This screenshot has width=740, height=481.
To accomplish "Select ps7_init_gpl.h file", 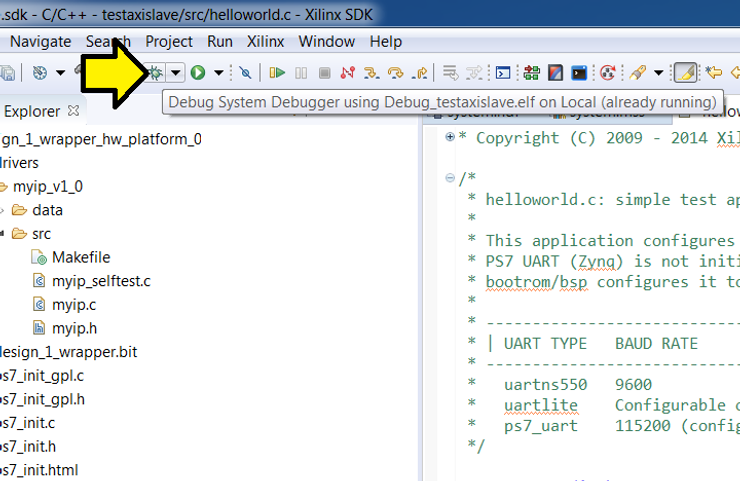I will (42, 399).
